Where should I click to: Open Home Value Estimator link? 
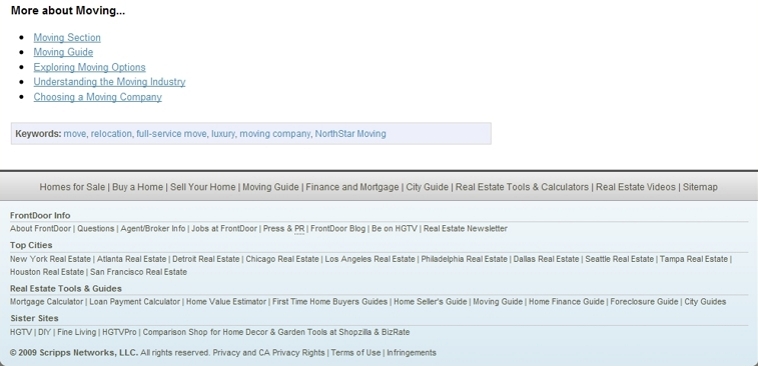[226, 302]
